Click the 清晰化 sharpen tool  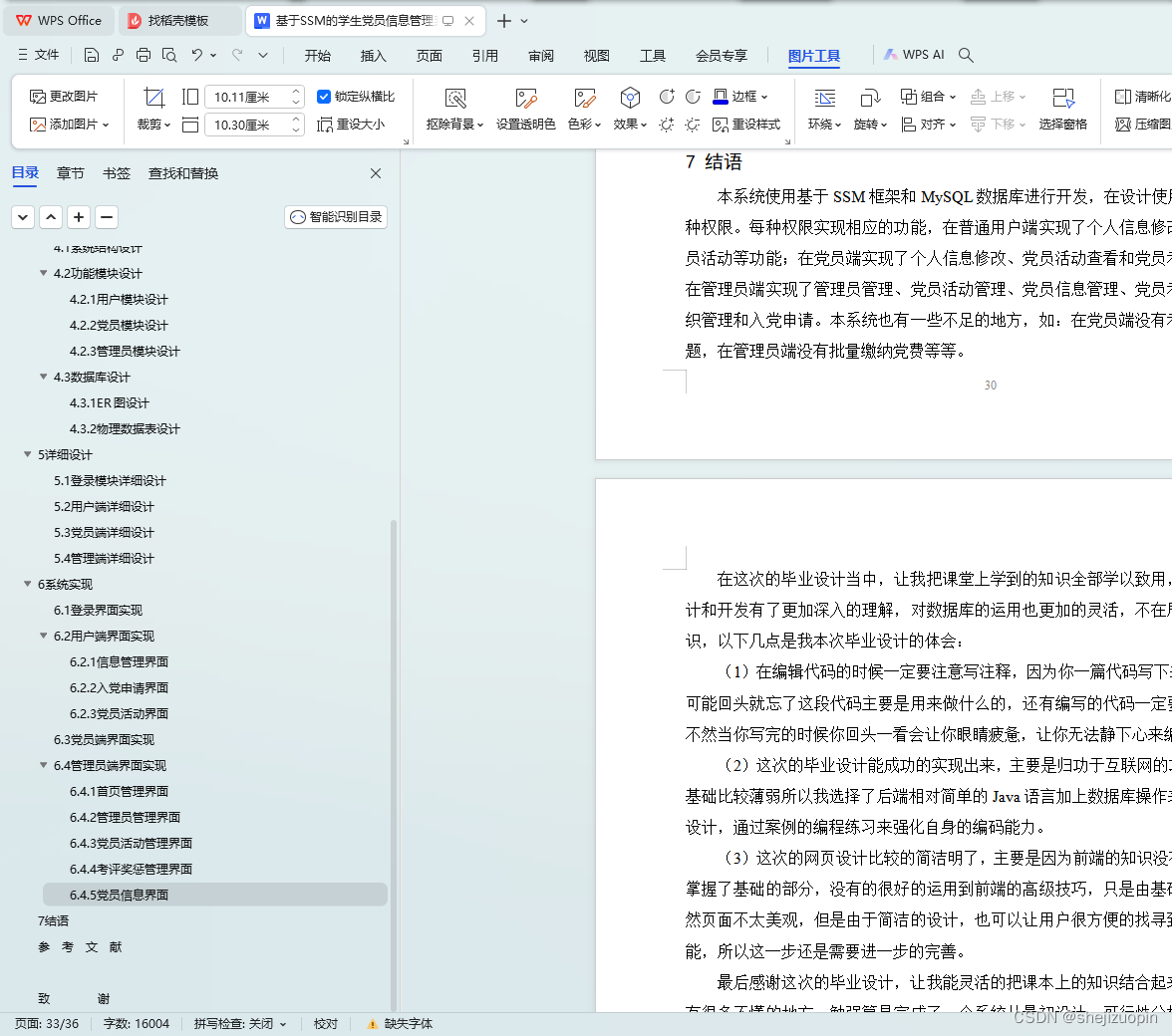pos(1142,97)
